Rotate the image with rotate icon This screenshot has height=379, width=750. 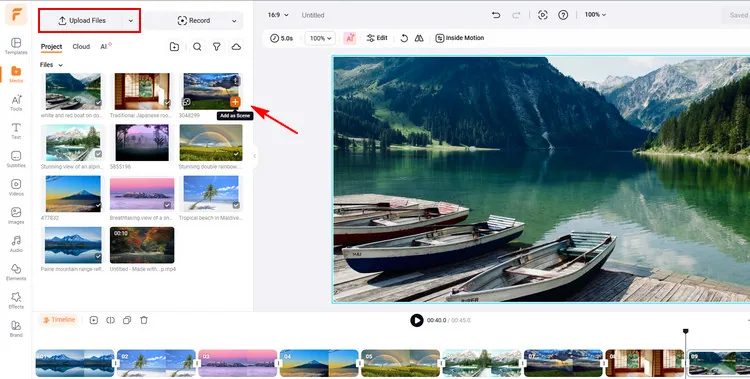click(404, 38)
